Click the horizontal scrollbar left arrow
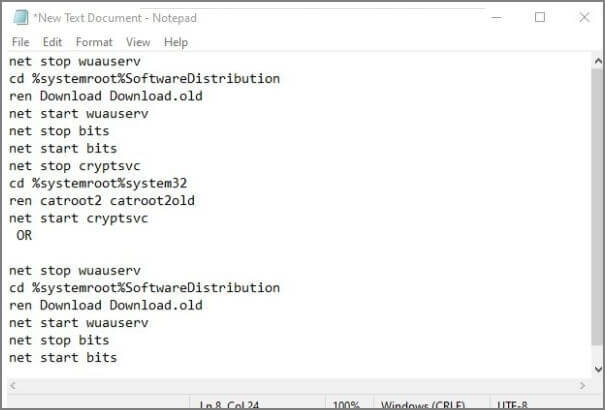The height and width of the screenshot is (410, 605). pyautogui.click(x=10, y=385)
